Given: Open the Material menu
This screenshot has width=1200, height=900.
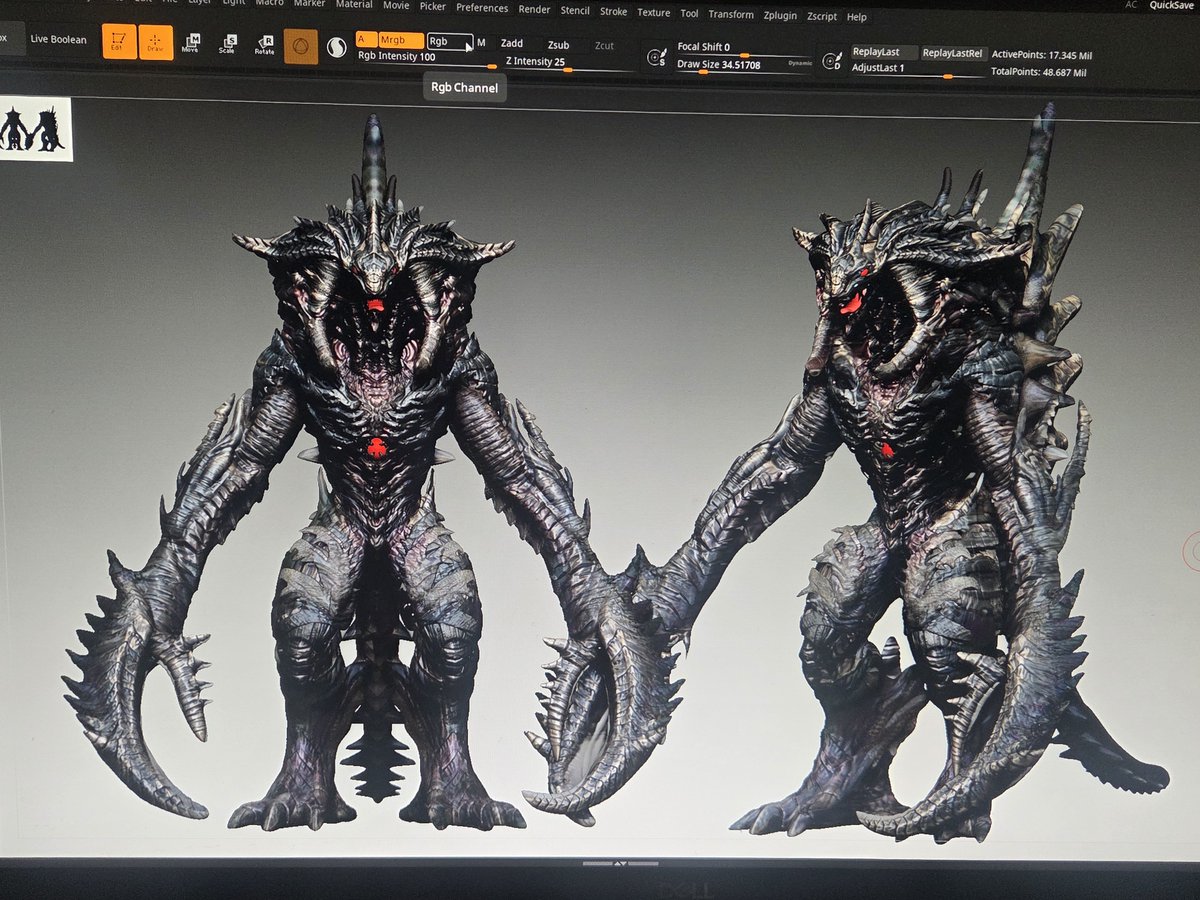Looking at the screenshot, I should point(354,4).
